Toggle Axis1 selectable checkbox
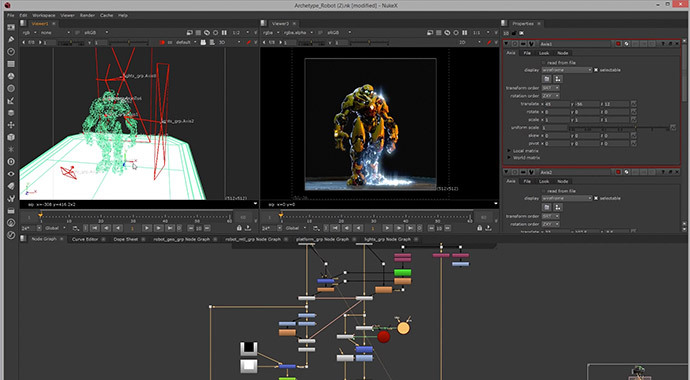Screen dimensions: 690x380 (x=596, y=70)
